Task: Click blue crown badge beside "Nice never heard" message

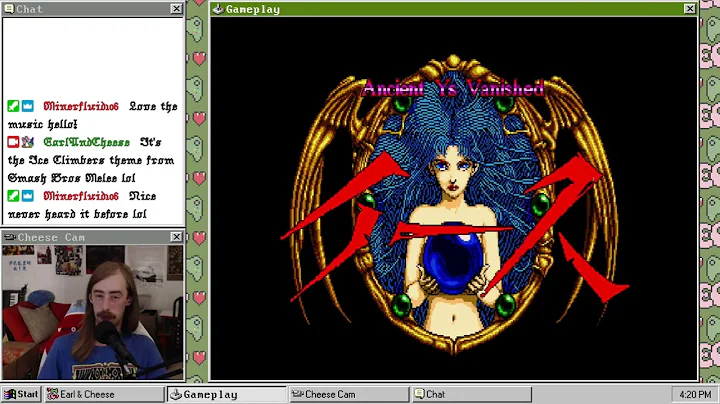Action: click(28, 196)
